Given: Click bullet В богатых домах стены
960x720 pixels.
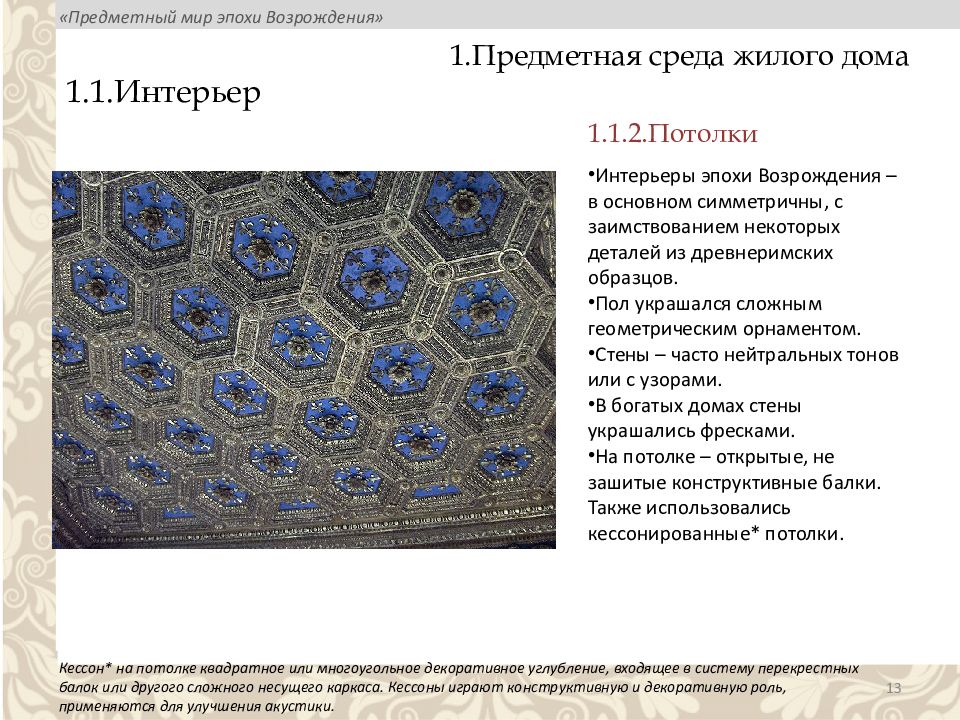Looking at the screenshot, I should [x=694, y=405].
